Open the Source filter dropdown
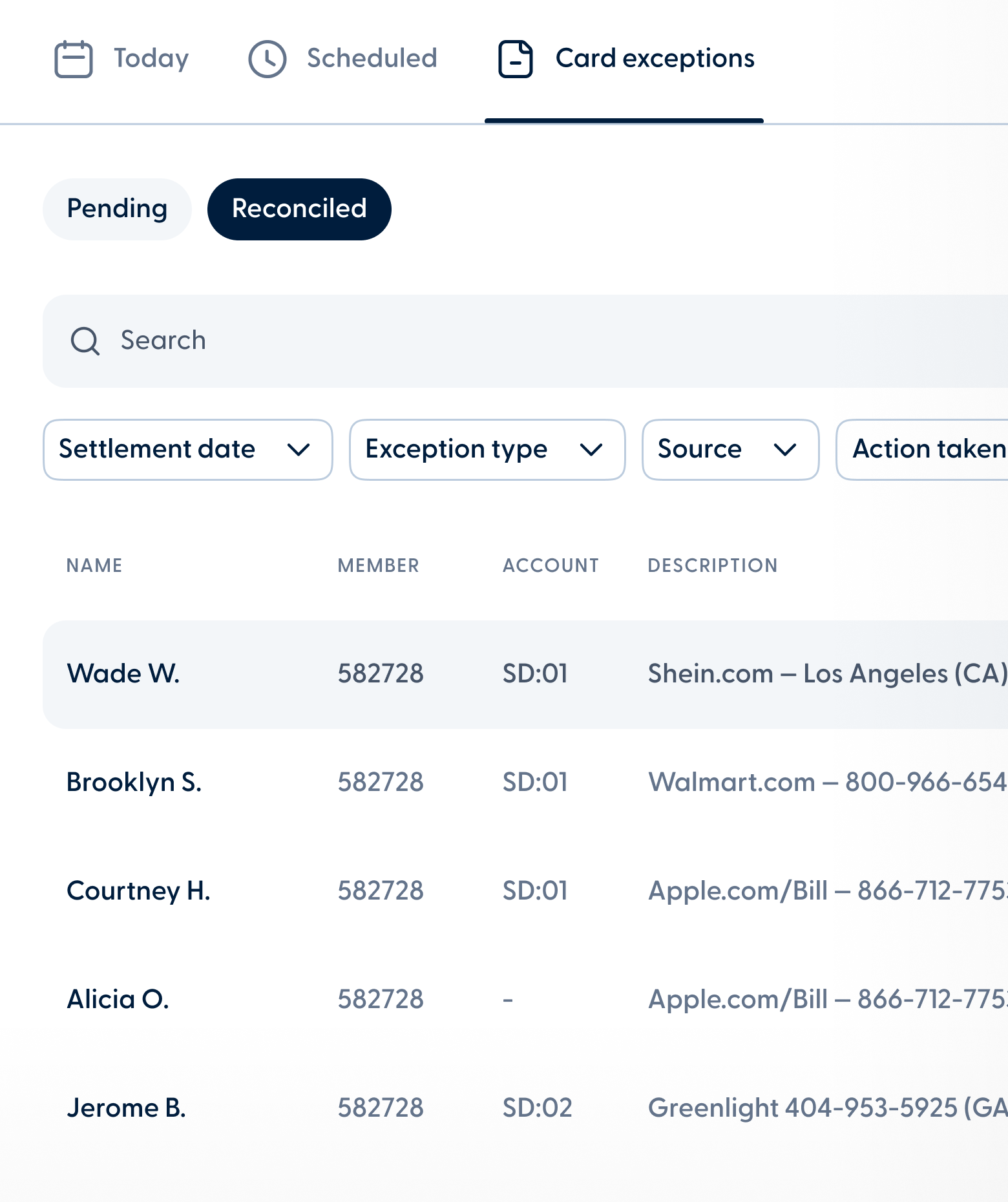This screenshot has height=1202, width=1008. point(730,449)
